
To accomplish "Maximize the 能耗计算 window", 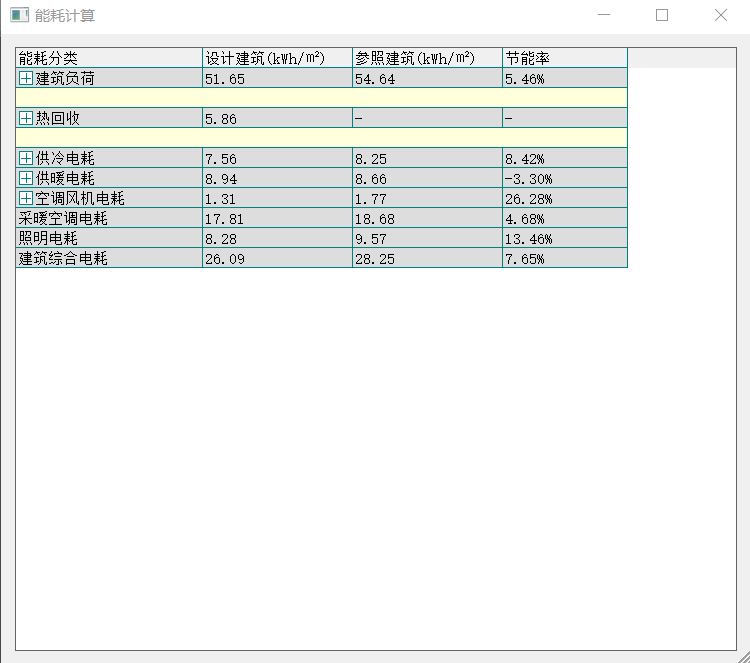I will pyautogui.click(x=661, y=16).
